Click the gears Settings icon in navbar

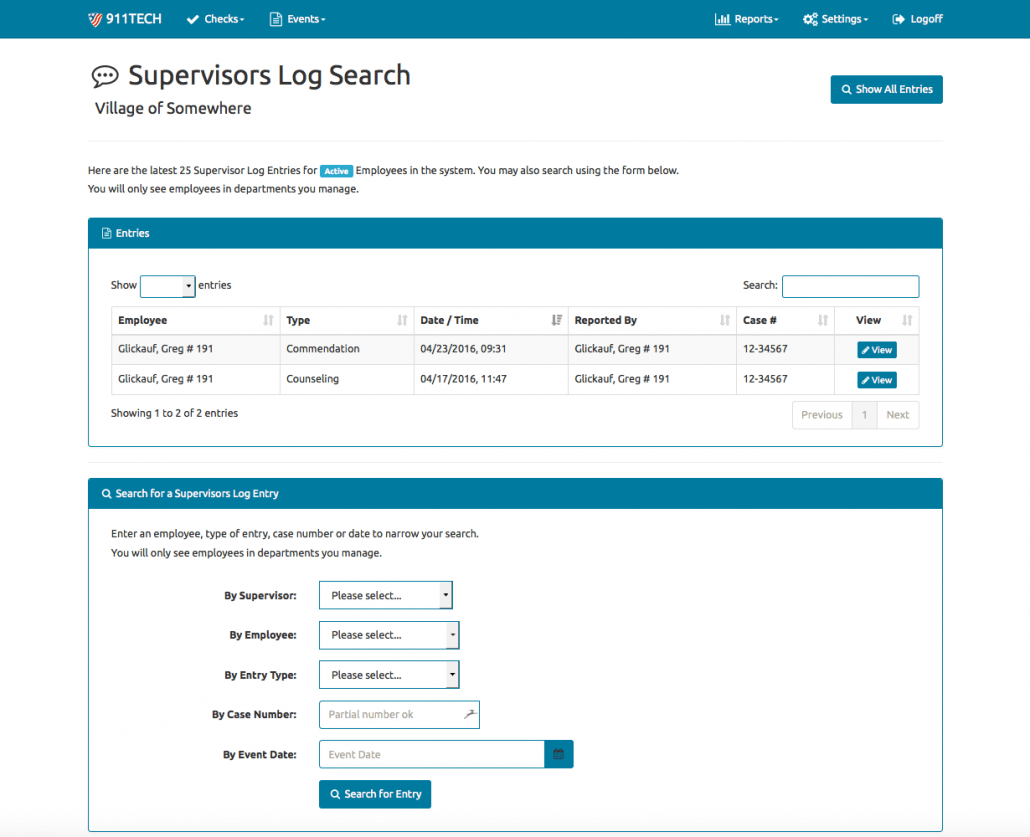click(x=809, y=18)
